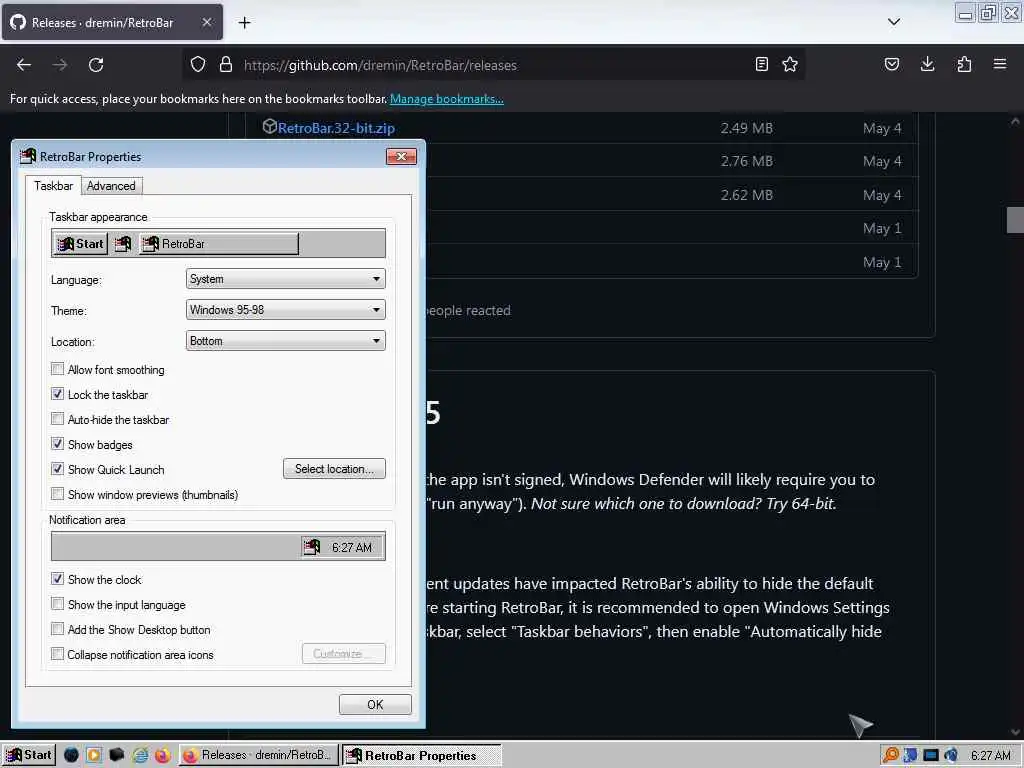Screen dimensions: 1024x768
Task: Open the Firefox hamburger menu
Action: [1000, 65]
